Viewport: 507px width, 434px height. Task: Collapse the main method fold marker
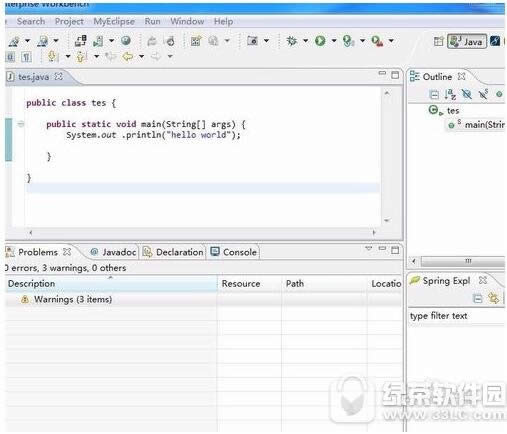[21, 124]
